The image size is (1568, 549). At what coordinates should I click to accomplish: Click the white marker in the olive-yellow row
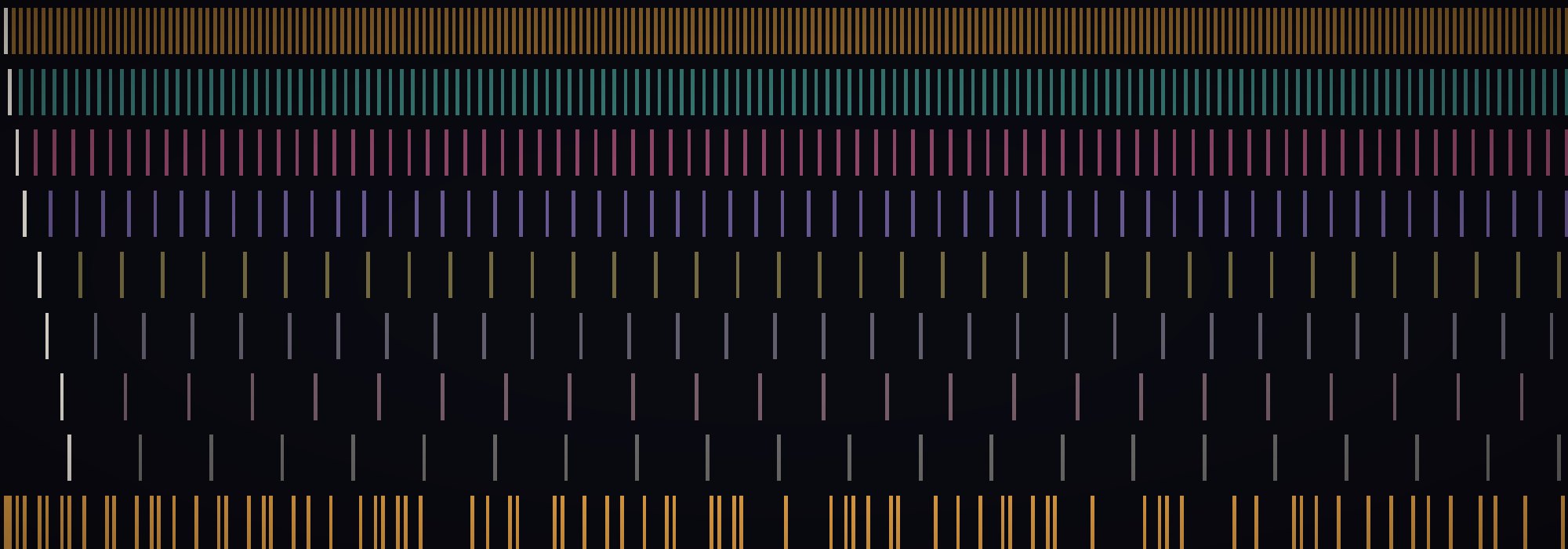(40, 274)
